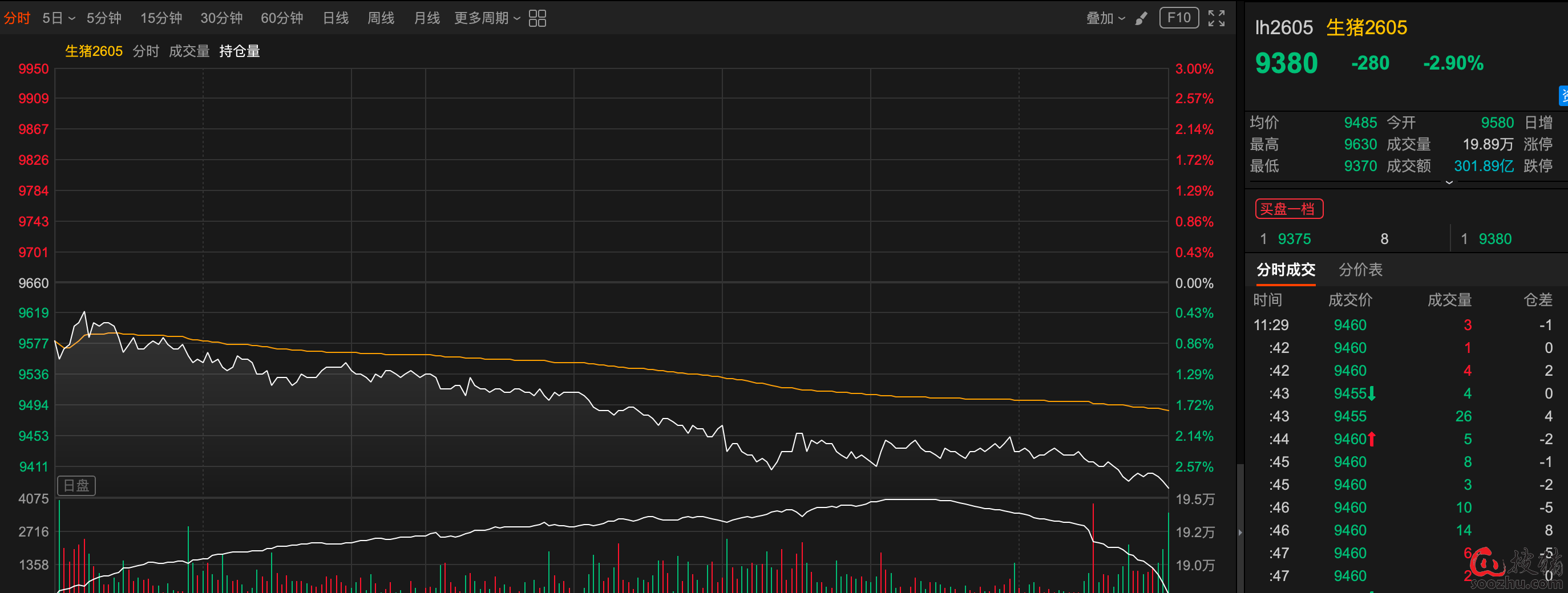Expand the quote details chevron
This screenshot has height=593, width=1568.
1449,182
